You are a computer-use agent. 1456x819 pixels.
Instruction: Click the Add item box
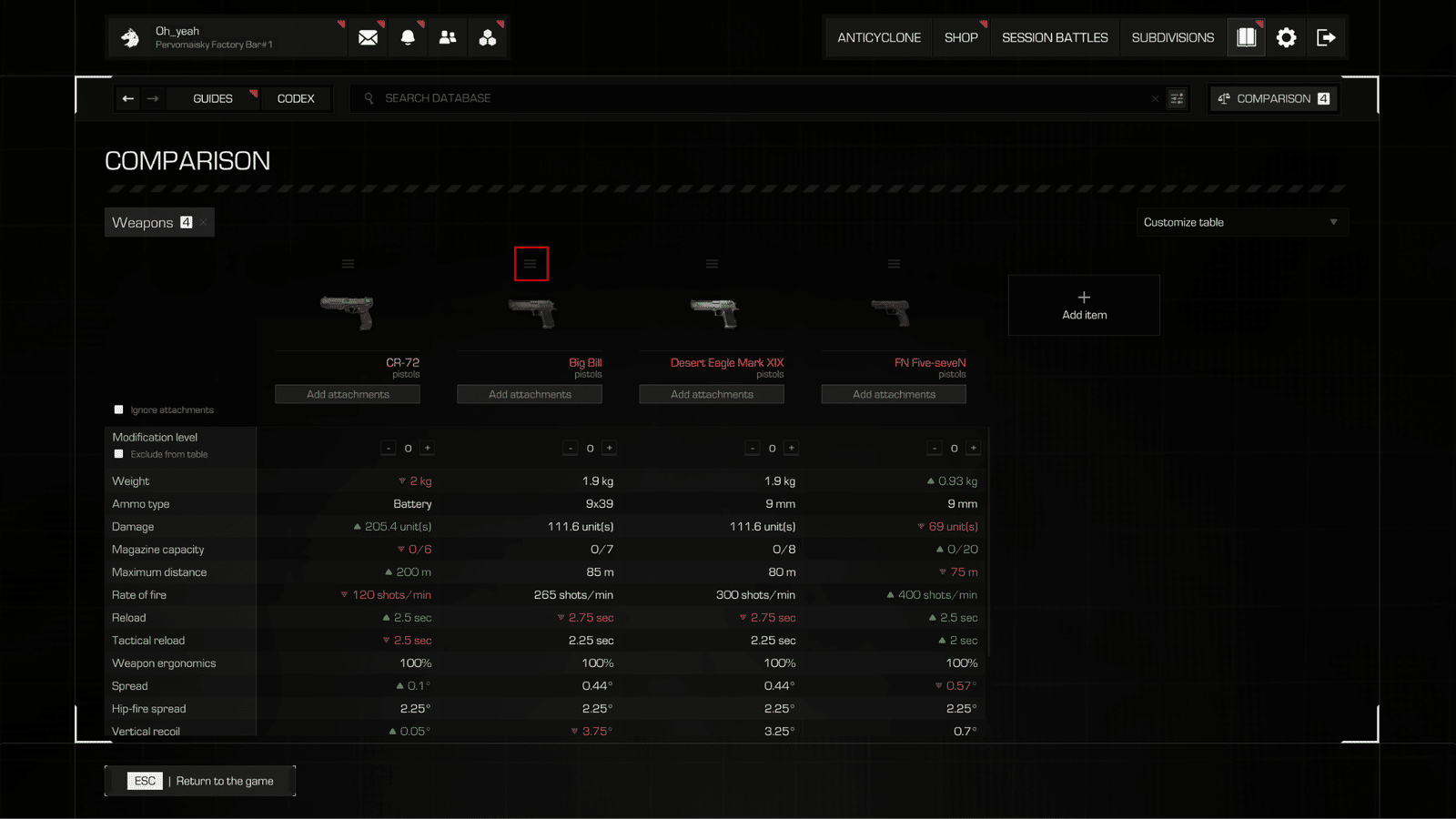pos(1084,306)
